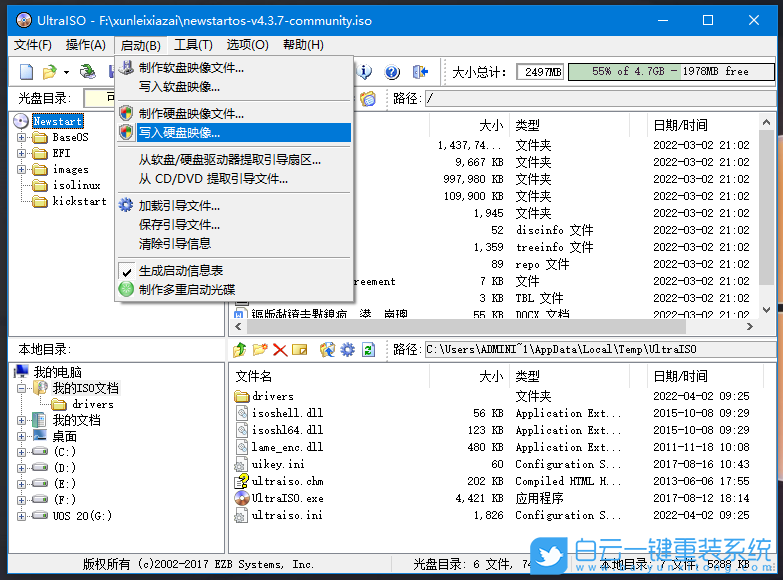Expand the images folder in the tree

(x=22, y=170)
